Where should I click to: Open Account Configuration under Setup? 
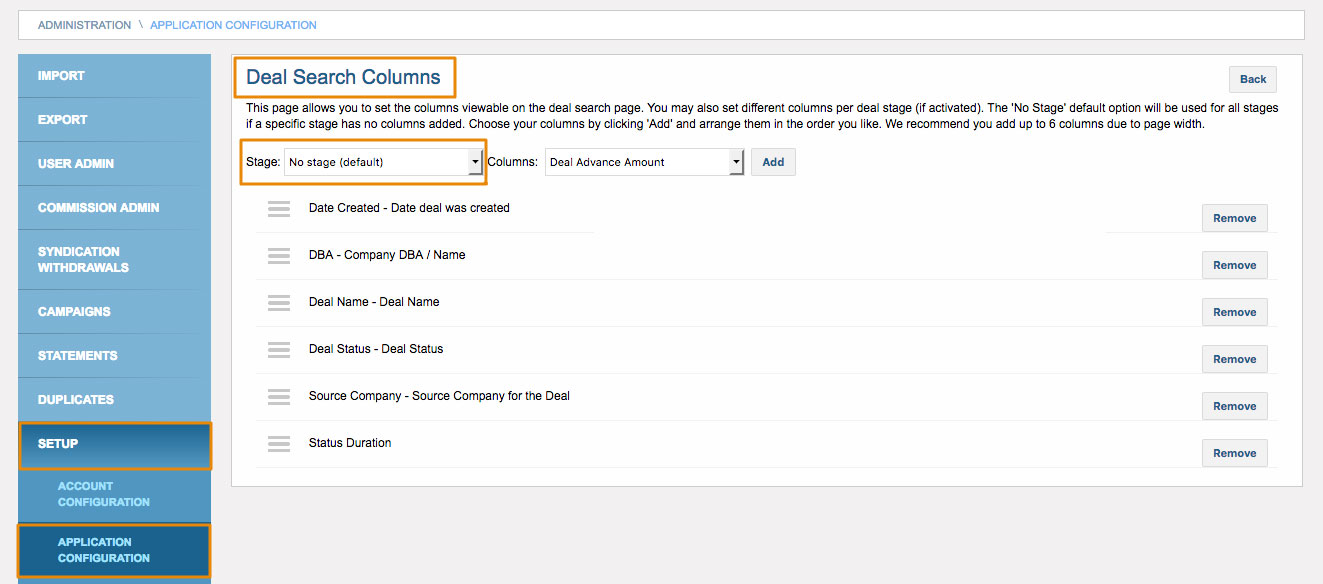pos(115,494)
